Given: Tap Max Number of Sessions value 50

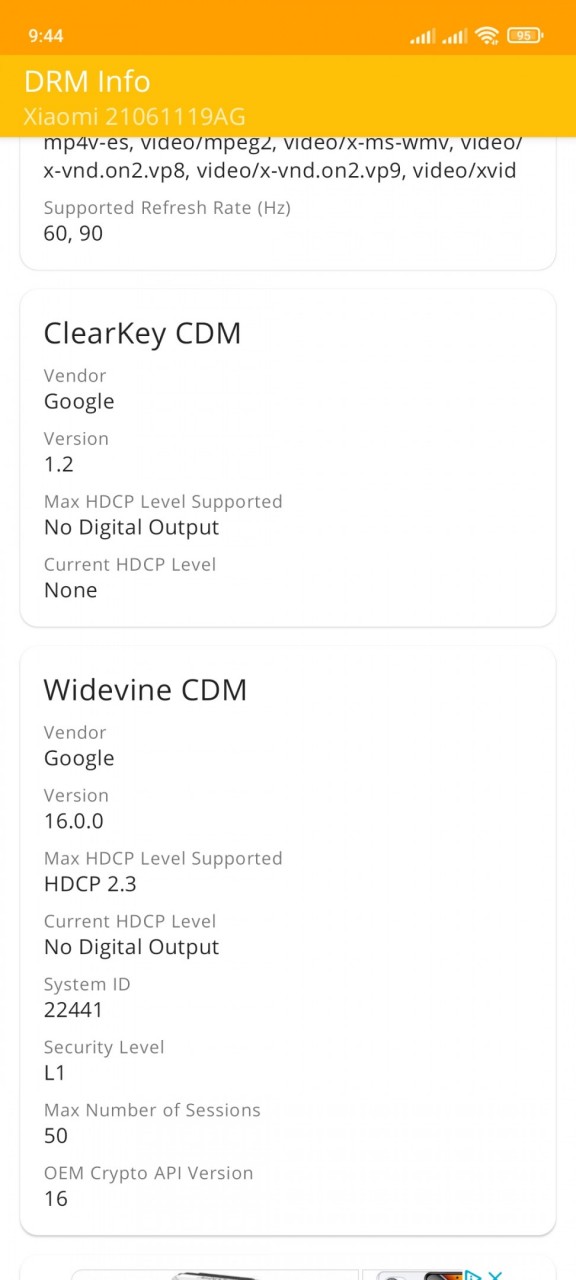Looking at the screenshot, I should (x=56, y=1136).
